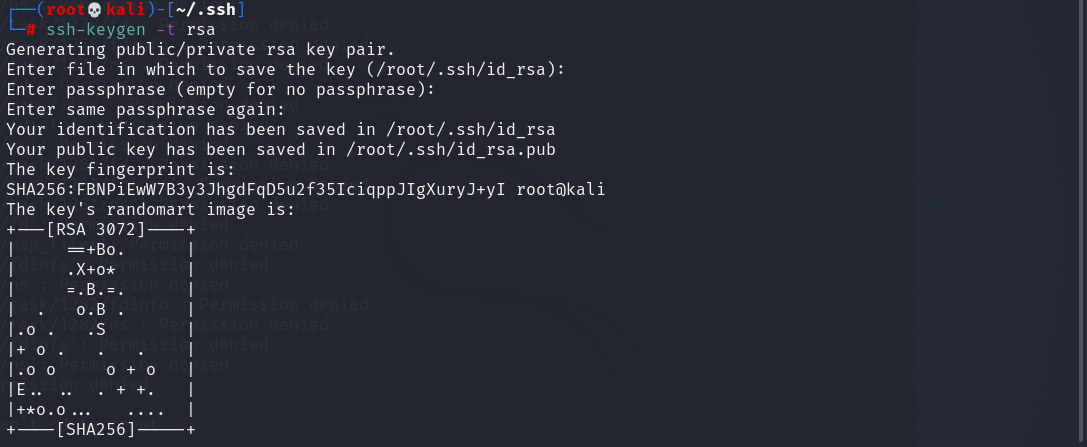Click the [RSA 3072] randomart header

click(x=96, y=229)
